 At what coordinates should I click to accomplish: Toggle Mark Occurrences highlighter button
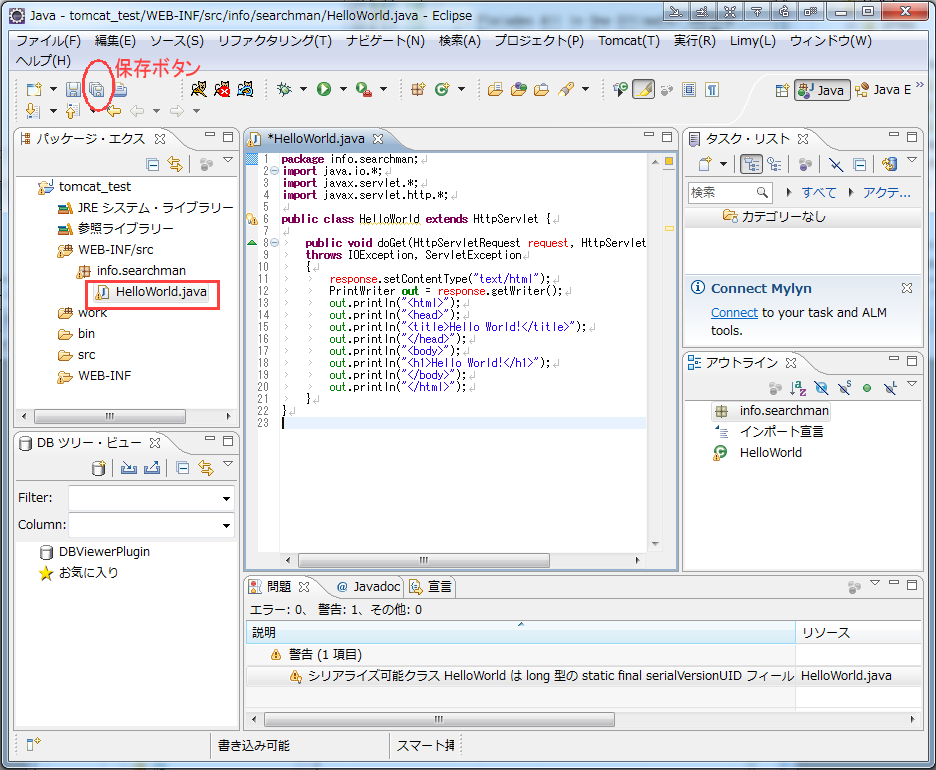click(644, 90)
